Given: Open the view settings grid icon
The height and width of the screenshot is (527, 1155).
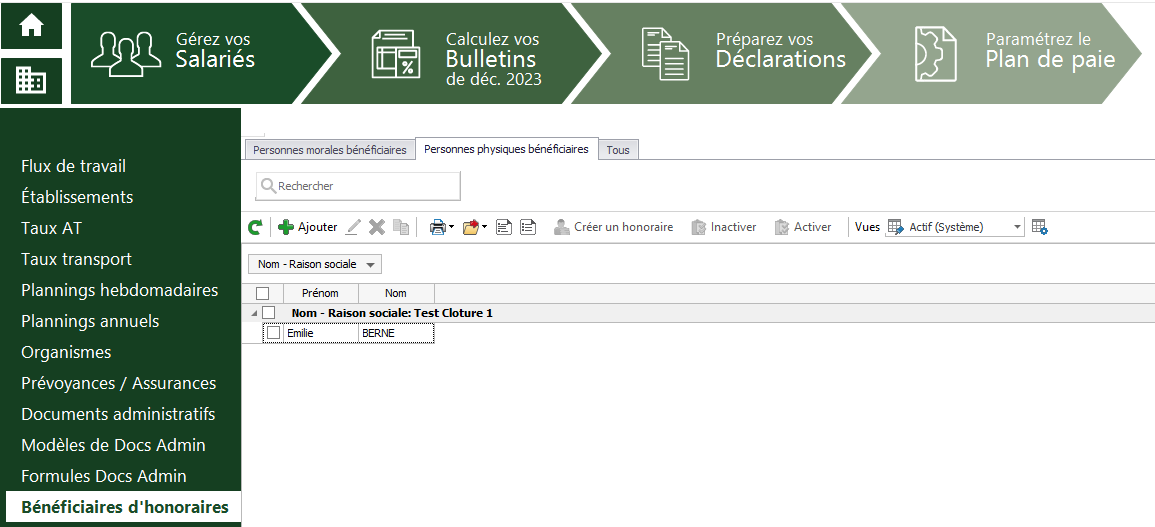Looking at the screenshot, I should 1040,228.
